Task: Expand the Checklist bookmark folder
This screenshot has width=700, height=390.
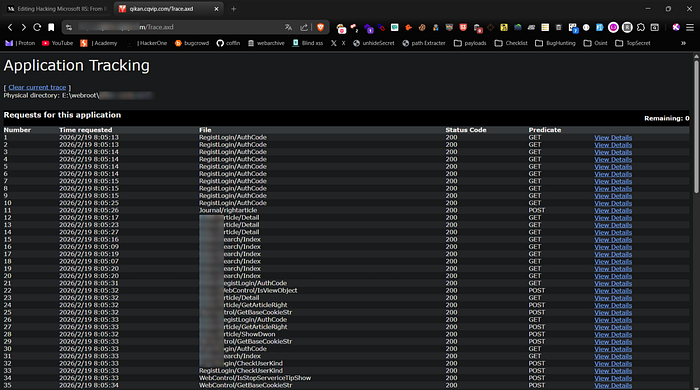Action: point(511,43)
